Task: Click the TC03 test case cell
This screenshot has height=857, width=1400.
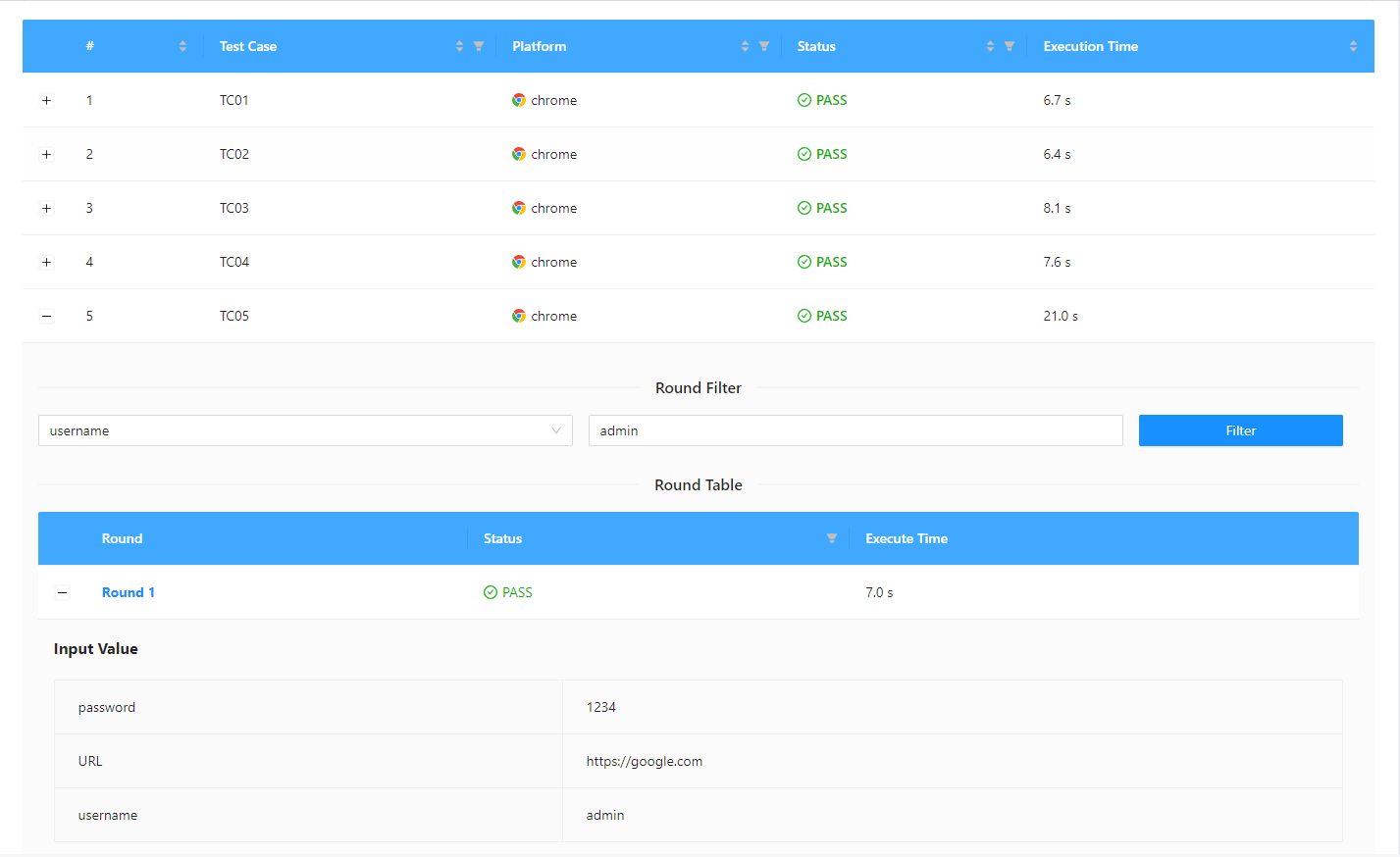Action: pos(234,208)
